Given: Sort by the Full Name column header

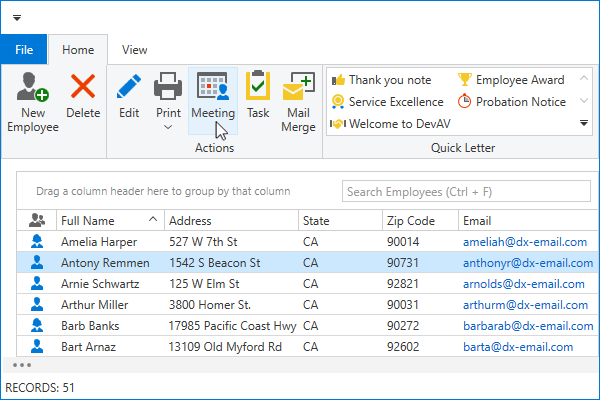Looking at the screenshot, I should pyautogui.click(x=100, y=220).
